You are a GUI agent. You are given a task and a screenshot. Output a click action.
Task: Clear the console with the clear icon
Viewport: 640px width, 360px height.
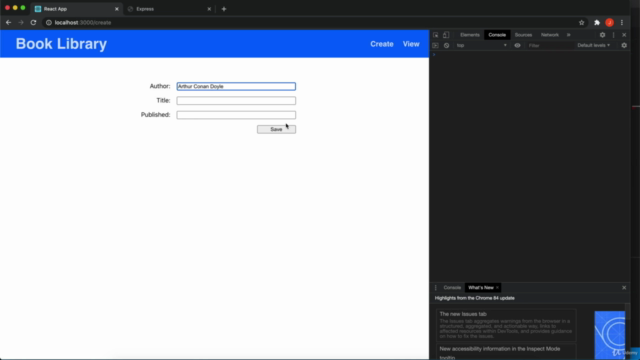(446, 45)
